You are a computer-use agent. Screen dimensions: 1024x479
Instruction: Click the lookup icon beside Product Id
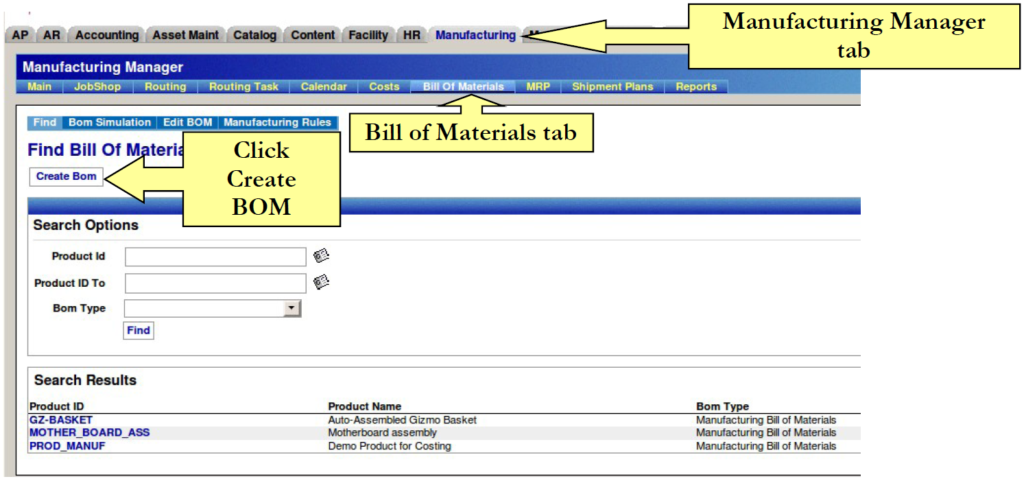[x=321, y=256]
